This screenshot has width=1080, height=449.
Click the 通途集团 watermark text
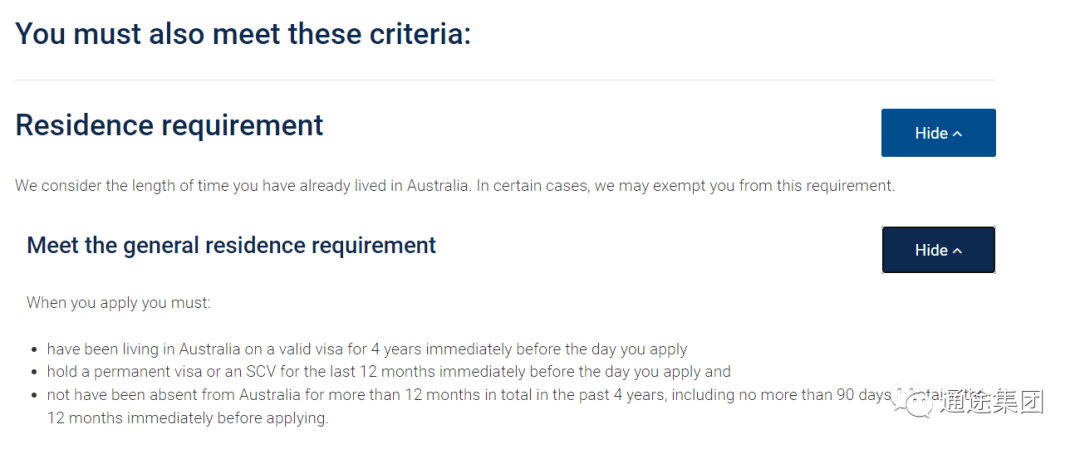click(x=993, y=402)
